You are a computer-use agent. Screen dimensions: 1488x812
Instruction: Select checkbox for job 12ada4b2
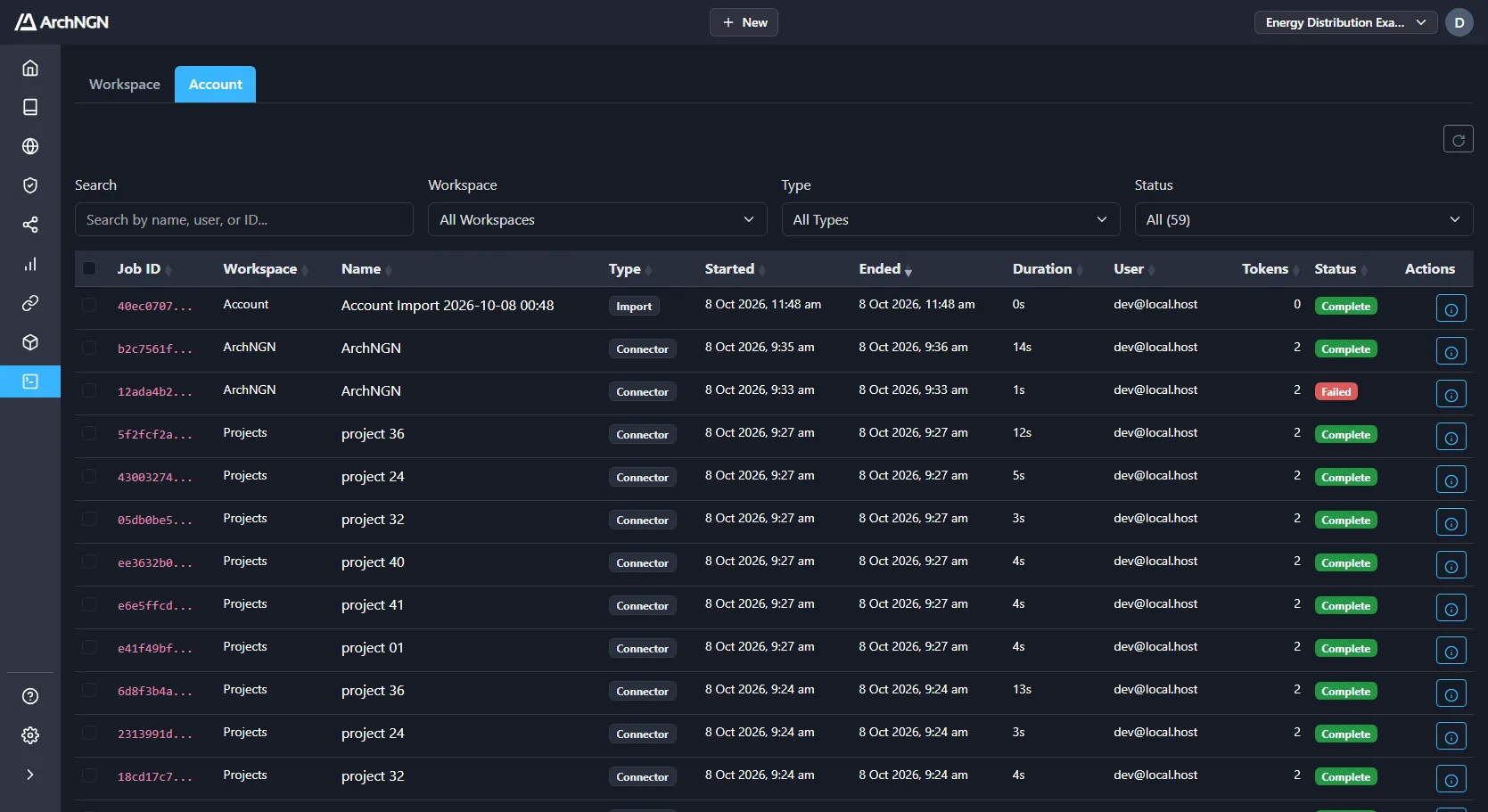click(x=89, y=390)
